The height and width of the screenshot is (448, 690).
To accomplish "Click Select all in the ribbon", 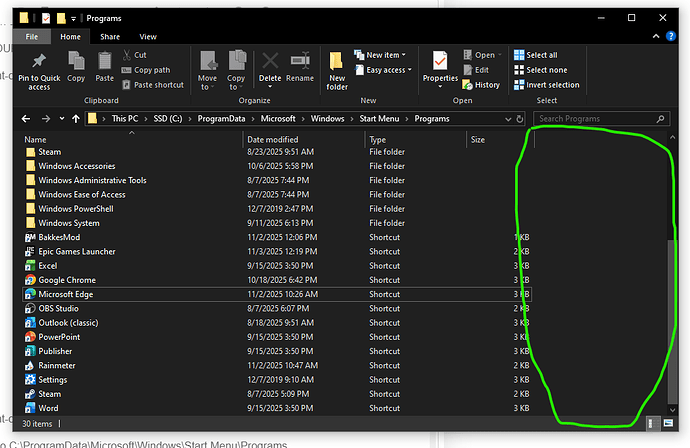I will point(541,55).
